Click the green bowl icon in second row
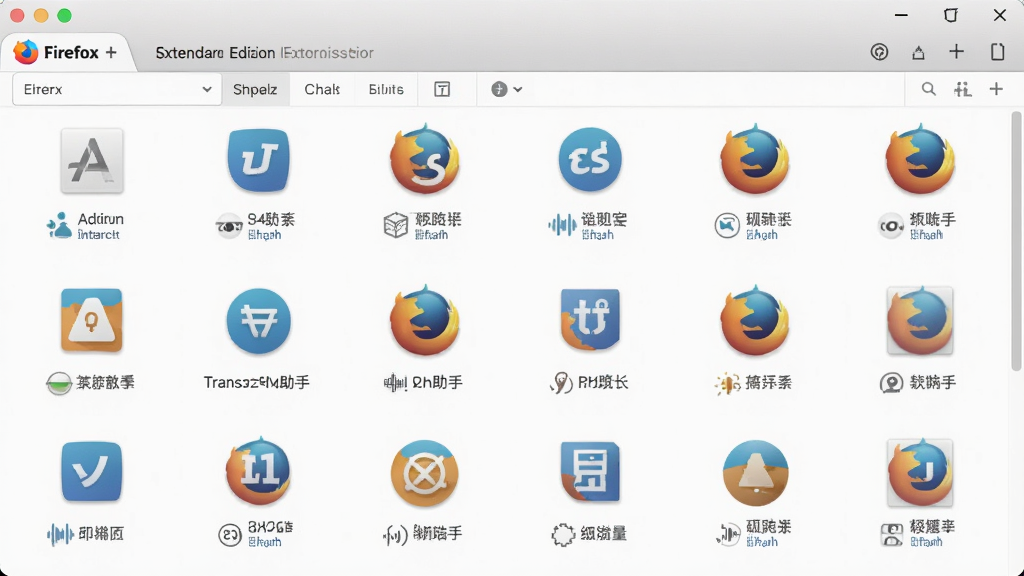This screenshot has width=1024, height=576. point(59,383)
